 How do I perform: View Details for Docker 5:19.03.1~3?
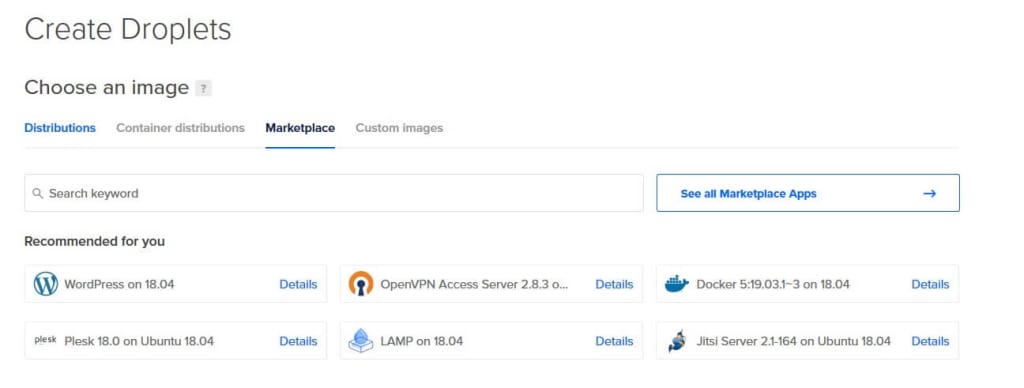(931, 284)
